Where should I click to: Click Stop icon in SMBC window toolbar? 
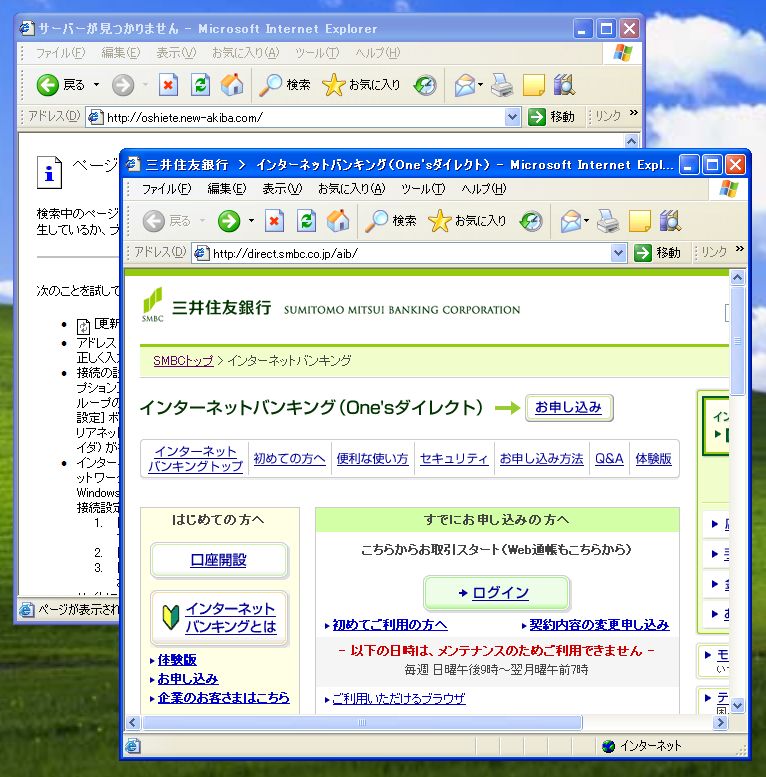point(274,221)
